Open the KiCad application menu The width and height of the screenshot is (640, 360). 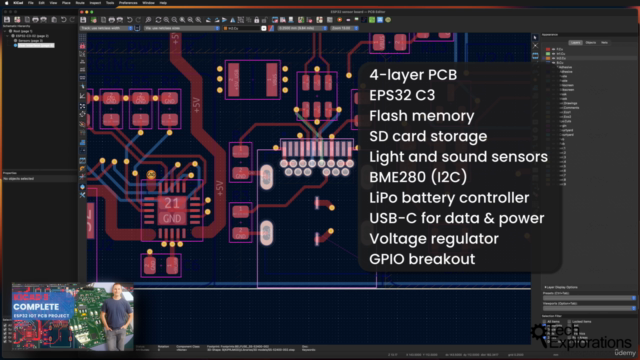coord(18,3)
